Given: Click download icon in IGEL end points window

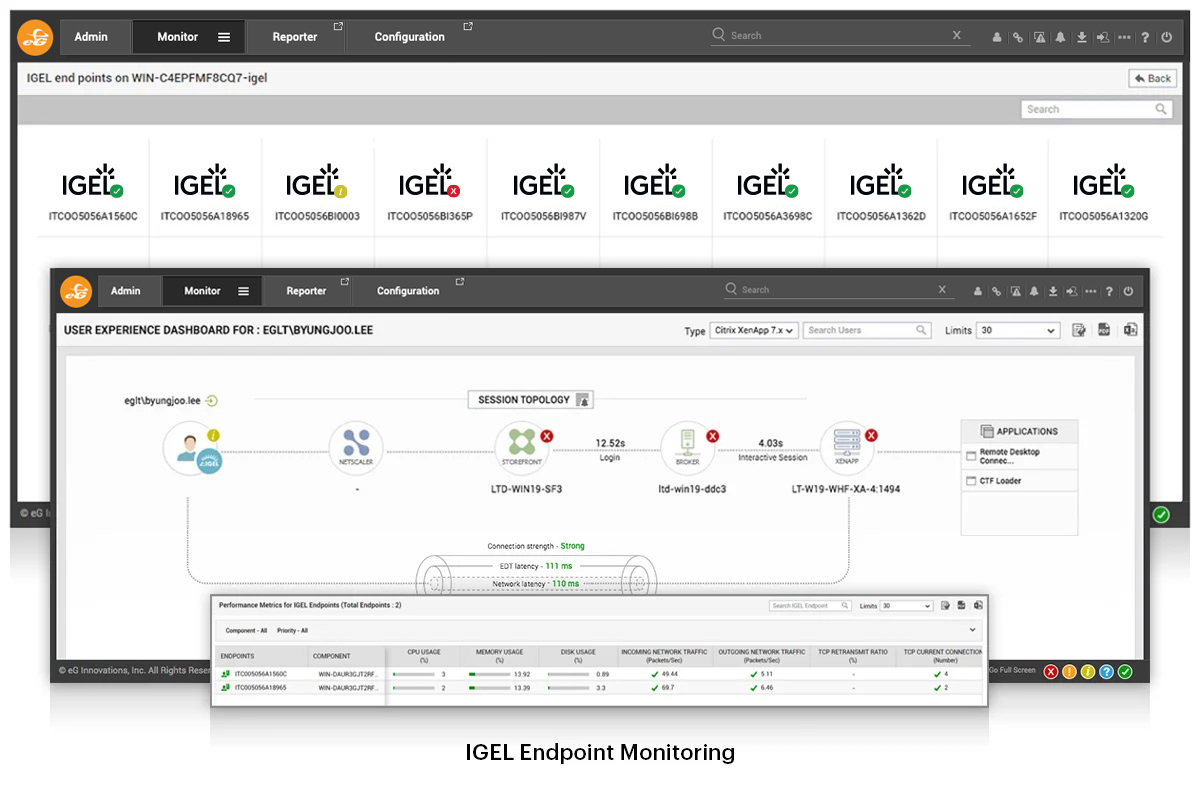Looking at the screenshot, I should tap(1081, 37).
